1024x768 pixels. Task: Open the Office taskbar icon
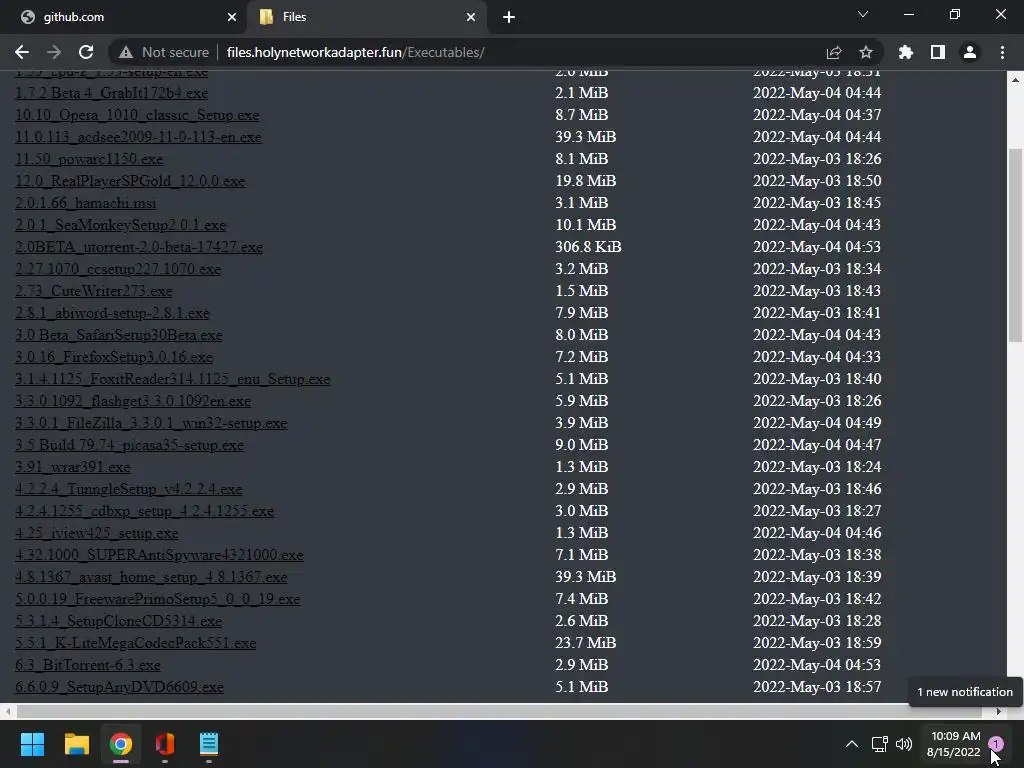(165, 744)
